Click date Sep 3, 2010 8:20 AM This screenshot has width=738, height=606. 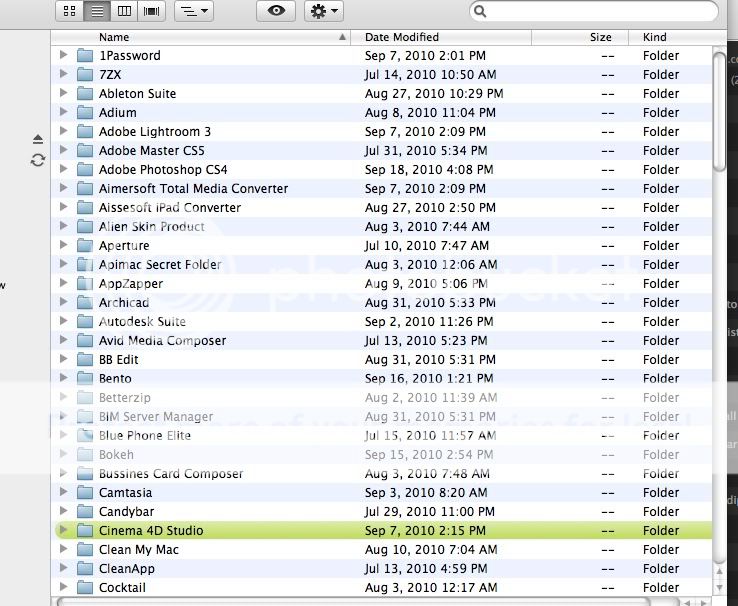[426, 493]
